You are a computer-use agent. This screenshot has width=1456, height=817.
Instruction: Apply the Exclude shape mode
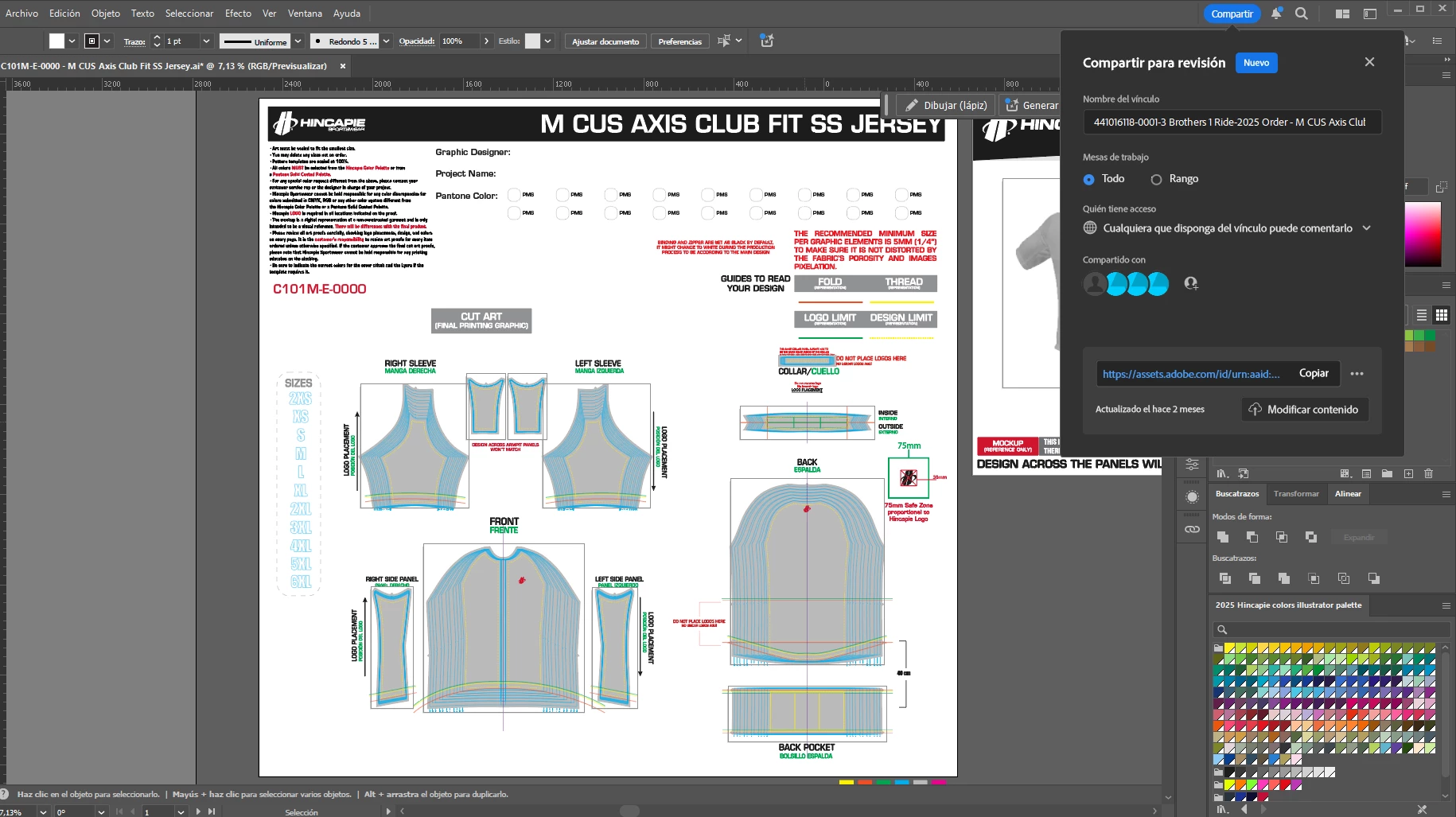(1311, 537)
